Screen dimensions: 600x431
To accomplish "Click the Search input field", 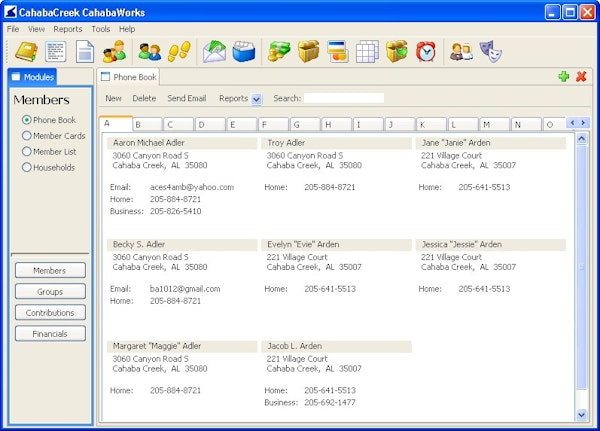I will [x=344, y=99].
